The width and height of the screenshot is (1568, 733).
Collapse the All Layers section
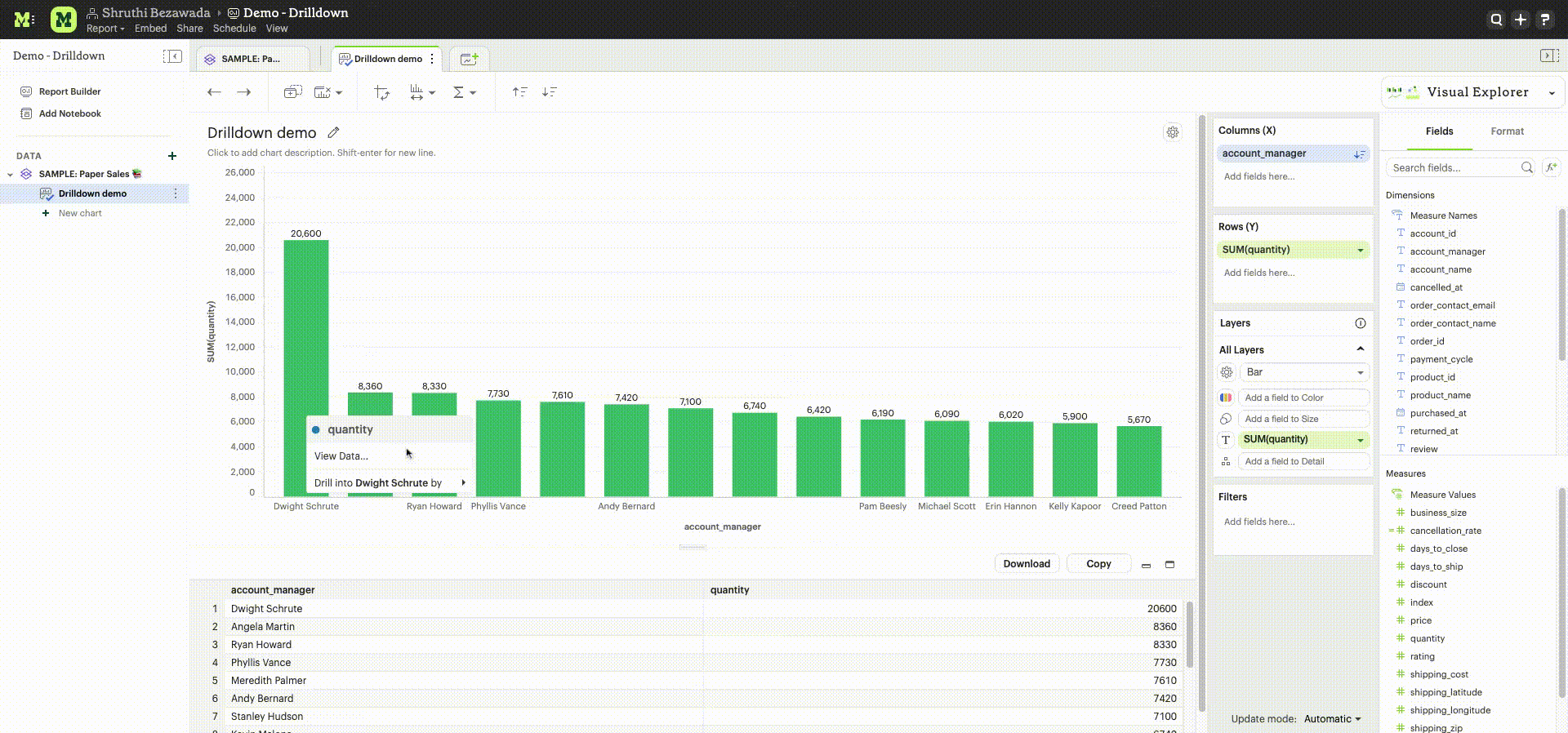point(1361,349)
